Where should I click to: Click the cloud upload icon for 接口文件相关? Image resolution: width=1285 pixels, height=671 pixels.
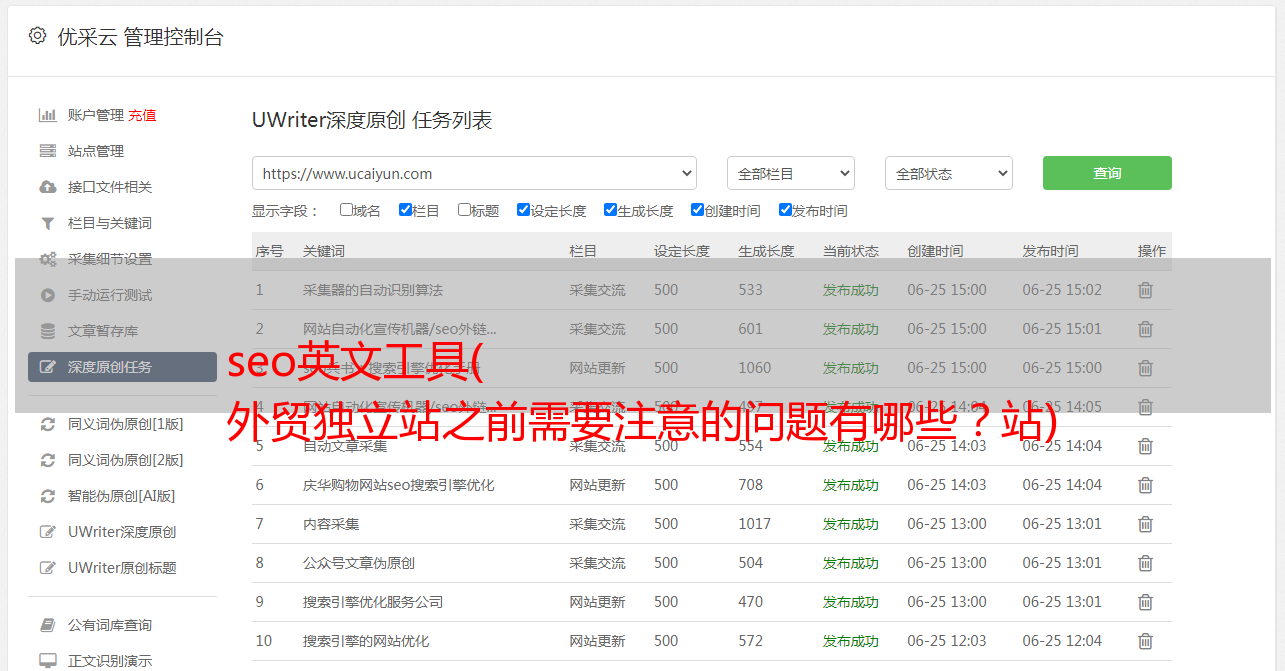(47, 187)
